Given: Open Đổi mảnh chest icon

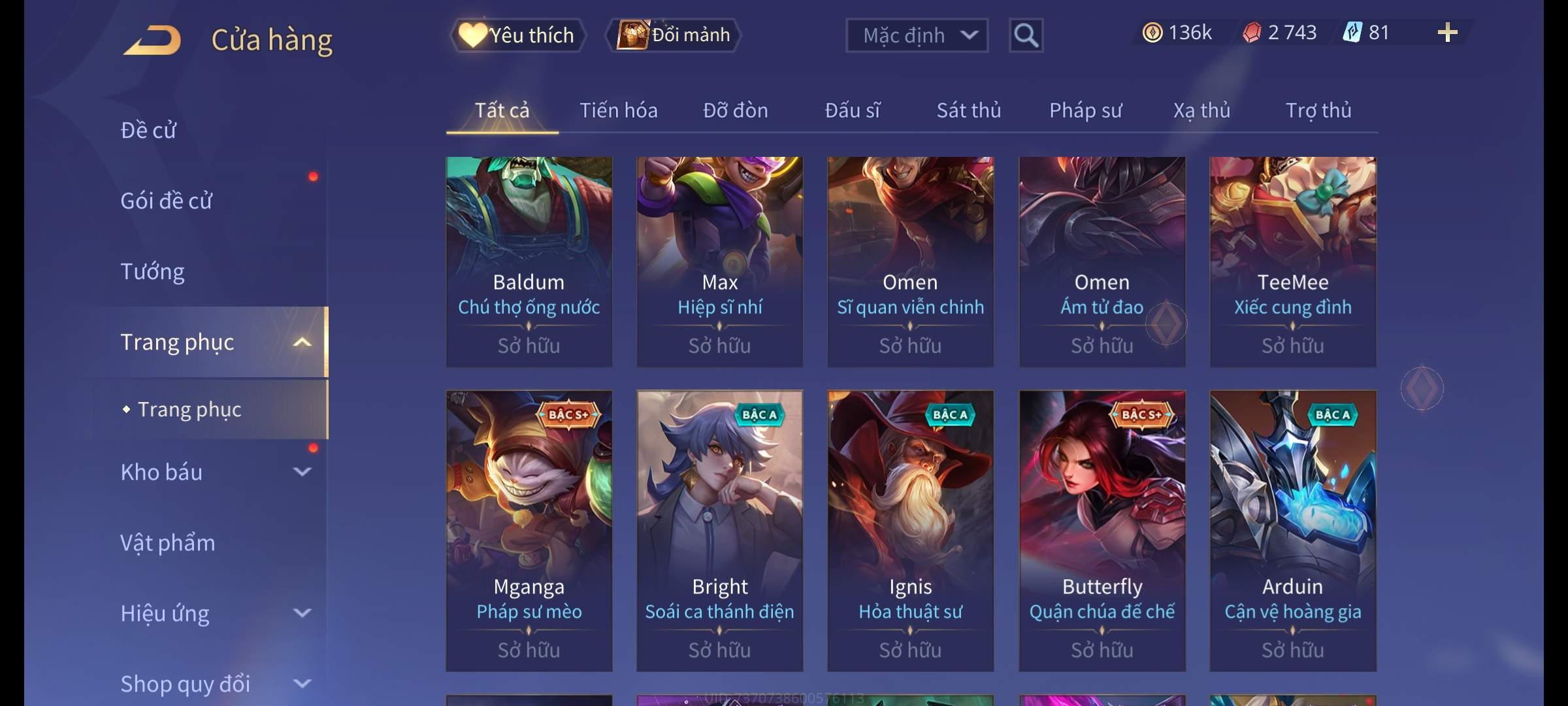Looking at the screenshot, I should [x=632, y=35].
